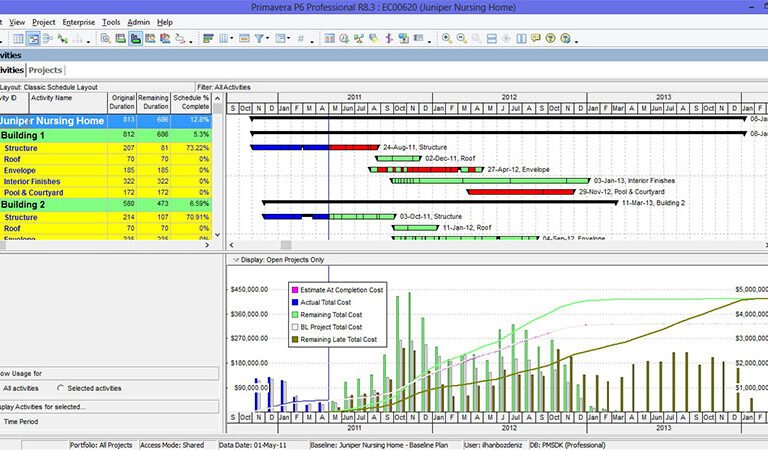
Task: Open the Tools menu
Action: (x=111, y=22)
